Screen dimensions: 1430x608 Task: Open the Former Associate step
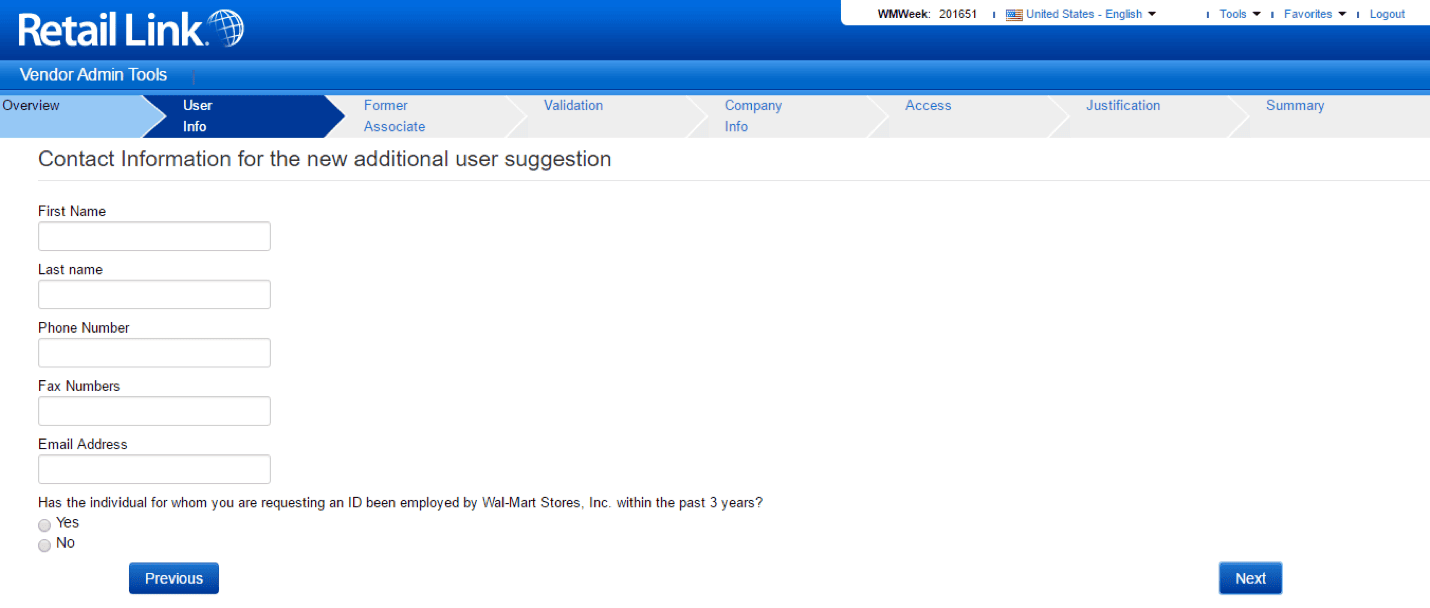(394, 116)
